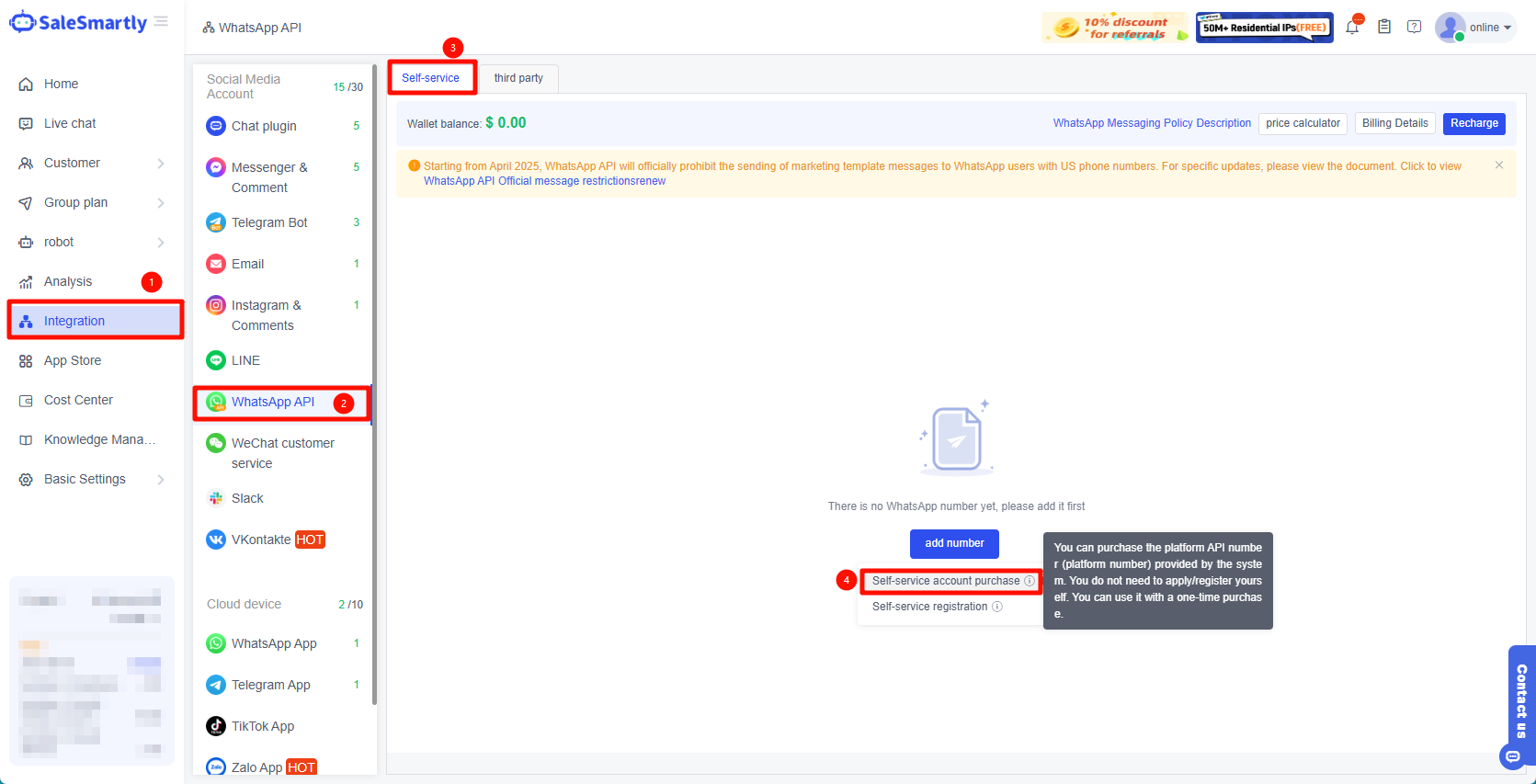Click the Chat plugin channel icon

click(216, 126)
